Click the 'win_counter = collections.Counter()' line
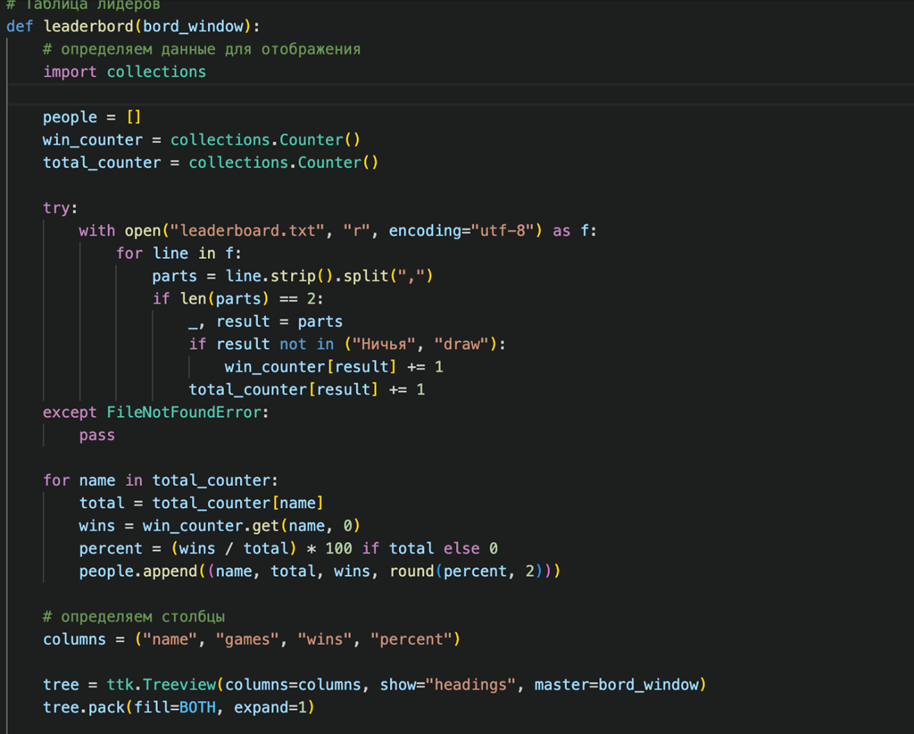 (202, 140)
